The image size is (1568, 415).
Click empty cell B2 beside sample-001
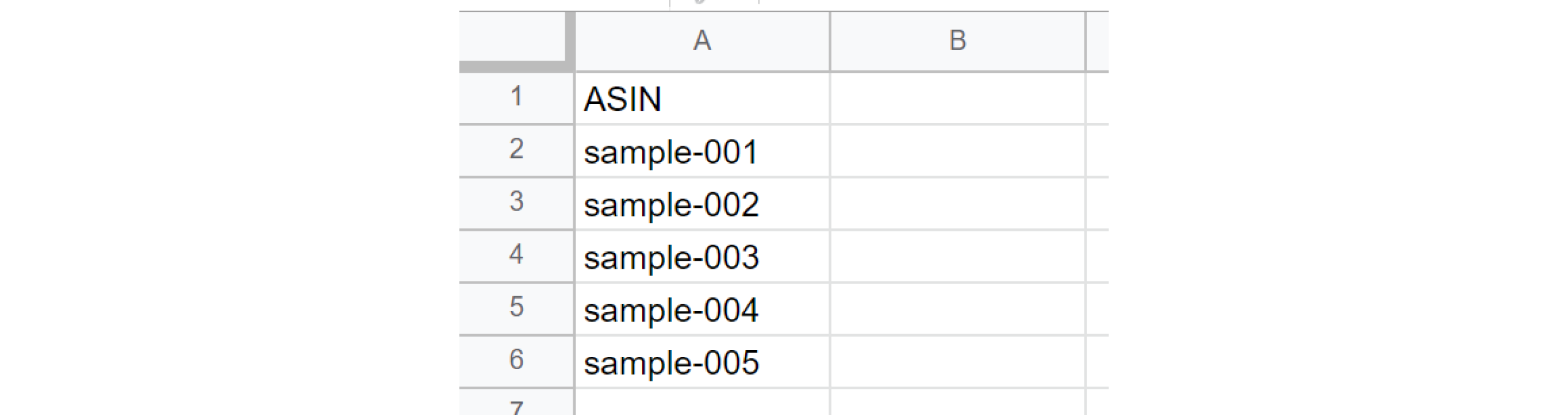pos(957,151)
